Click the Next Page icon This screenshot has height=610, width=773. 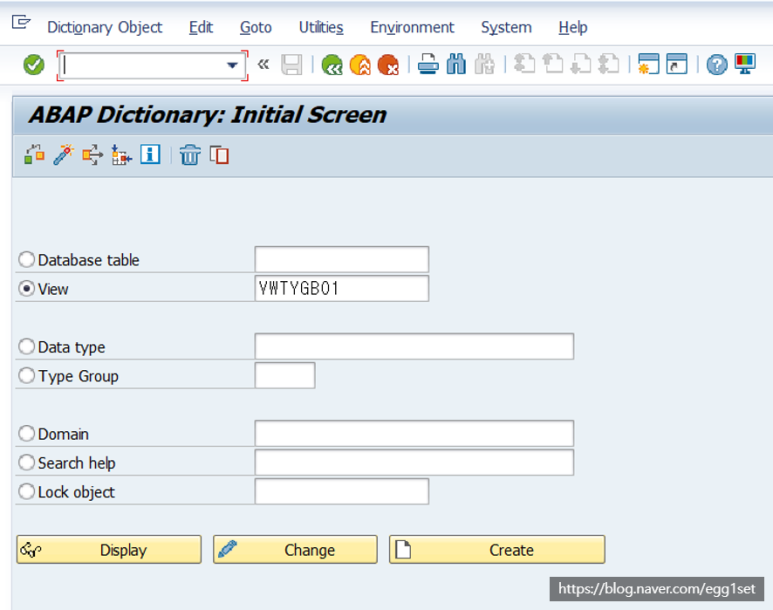point(580,64)
